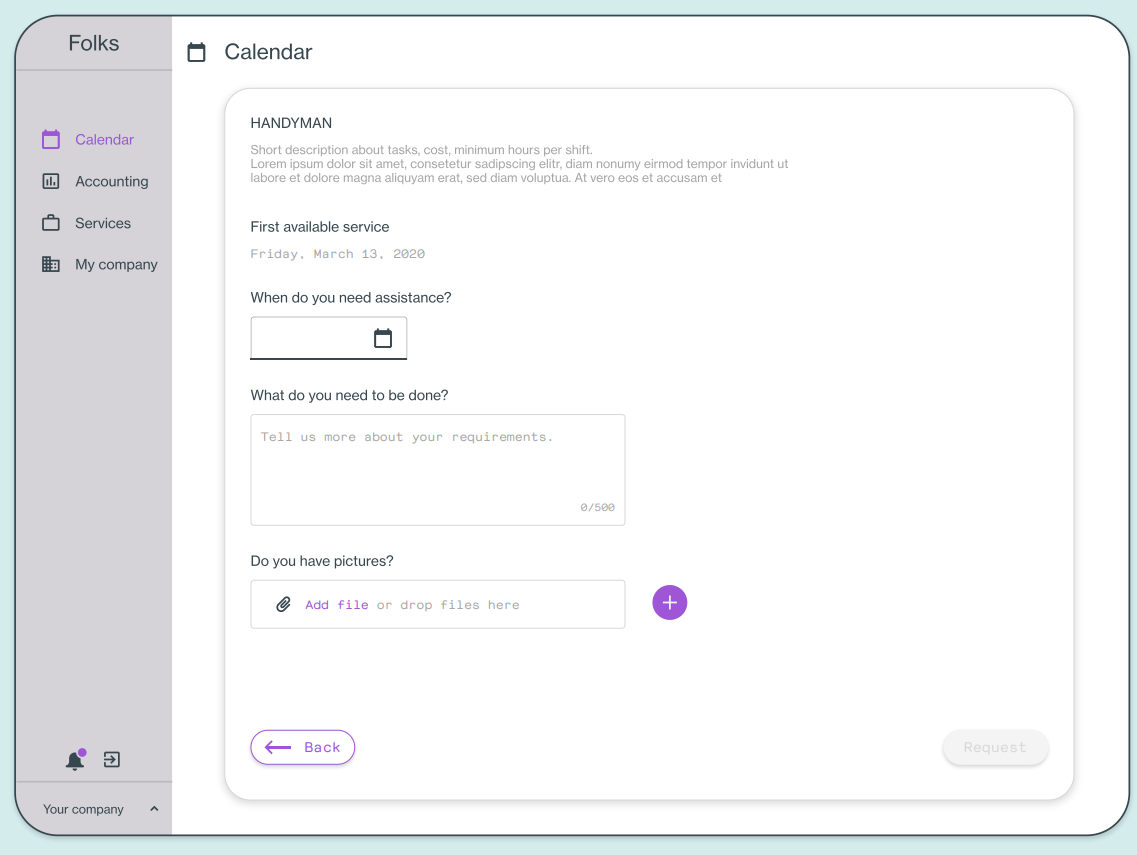
Task: Click the Add file link
Action: (x=336, y=605)
